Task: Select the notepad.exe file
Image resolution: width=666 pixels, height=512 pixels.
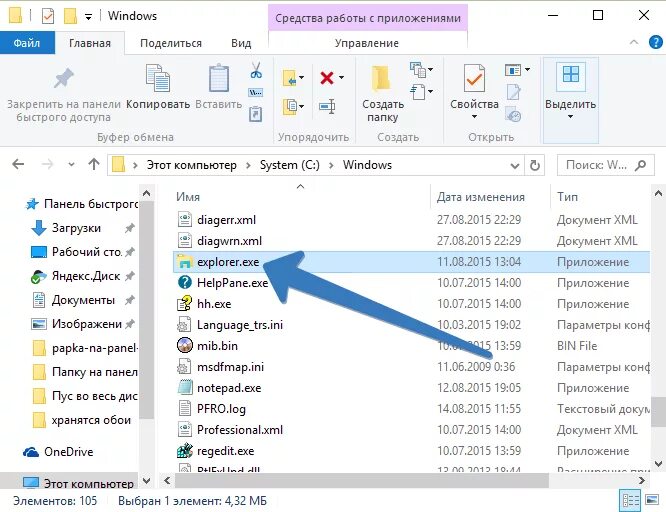Action: 229,388
